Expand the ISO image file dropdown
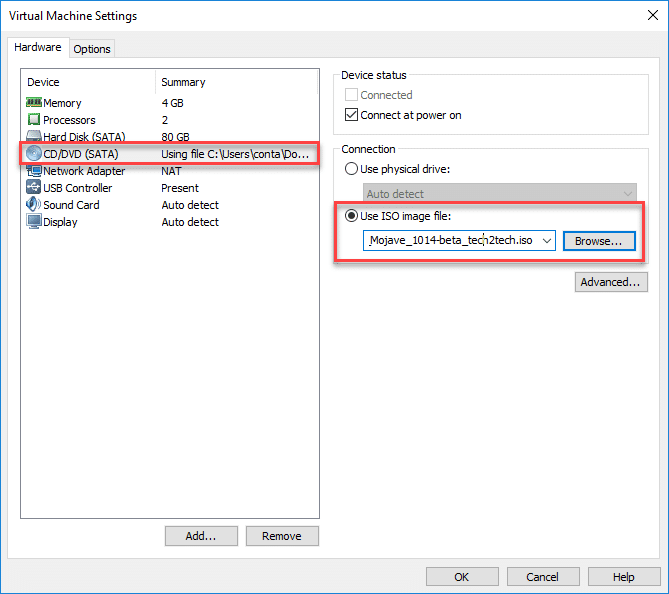 [x=546, y=241]
